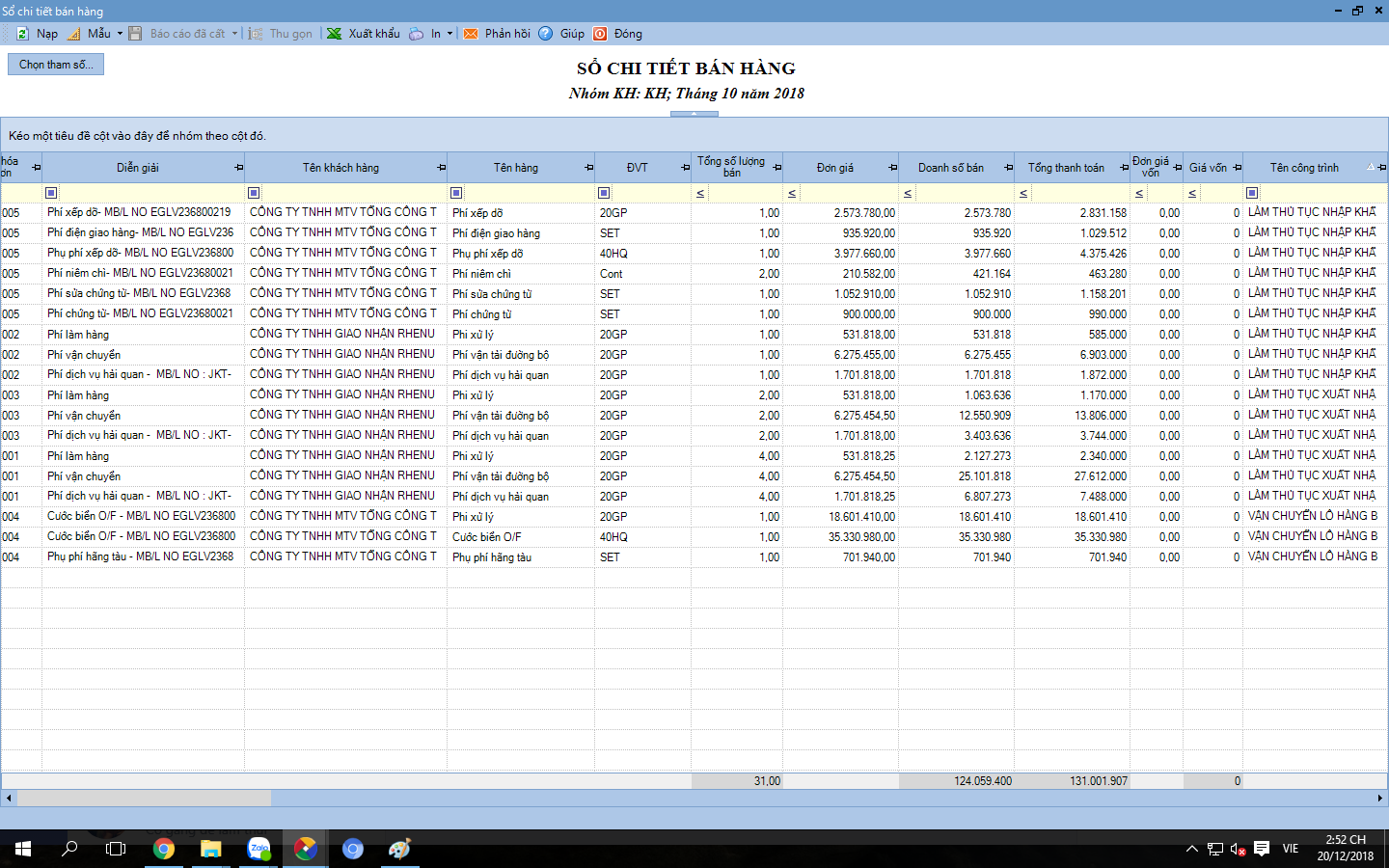Screen dimensions: 1389x868
Task: Open the Mẫu template icon
Action: [x=74, y=34]
